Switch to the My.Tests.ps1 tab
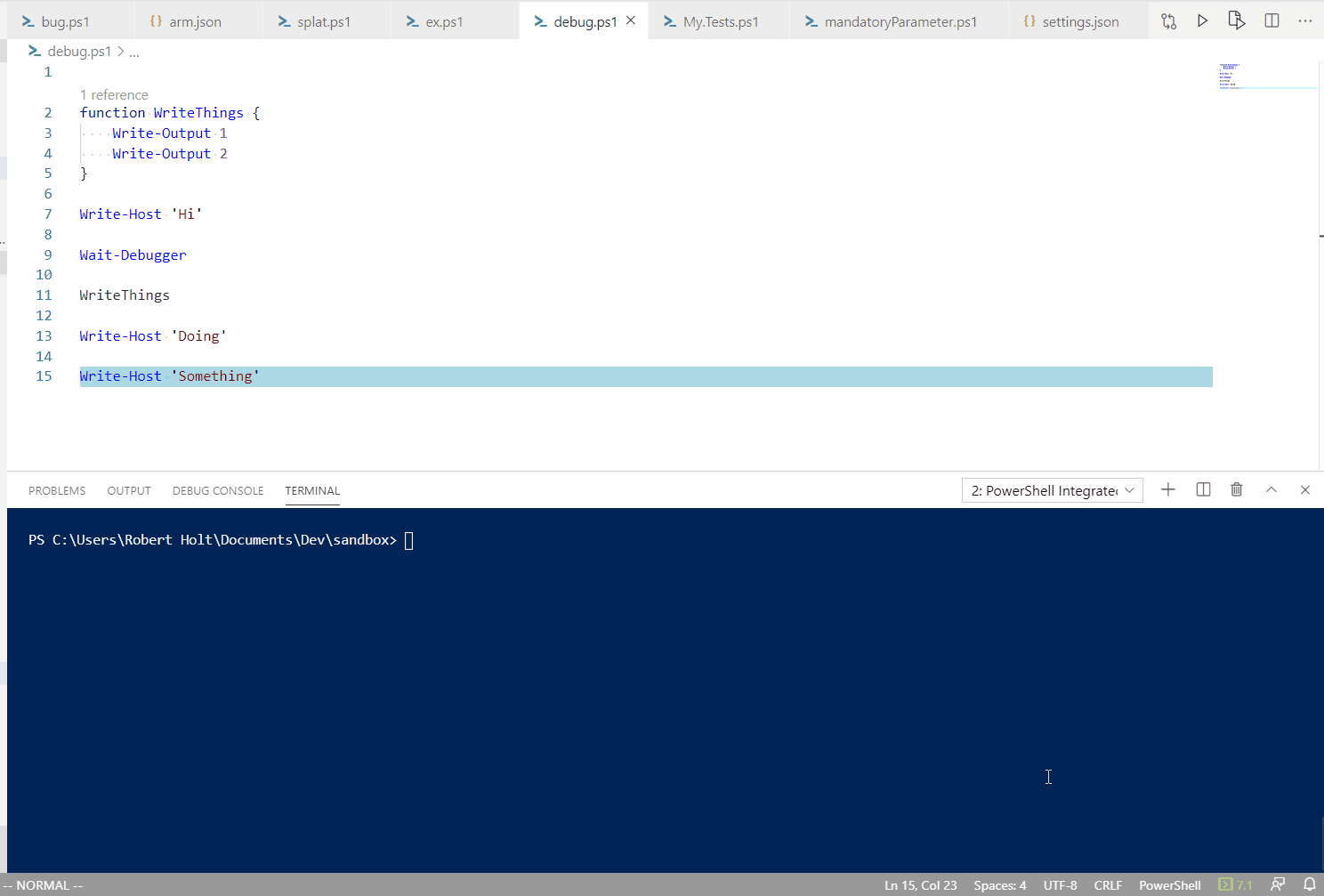The width and height of the screenshot is (1324, 896). pos(717,20)
